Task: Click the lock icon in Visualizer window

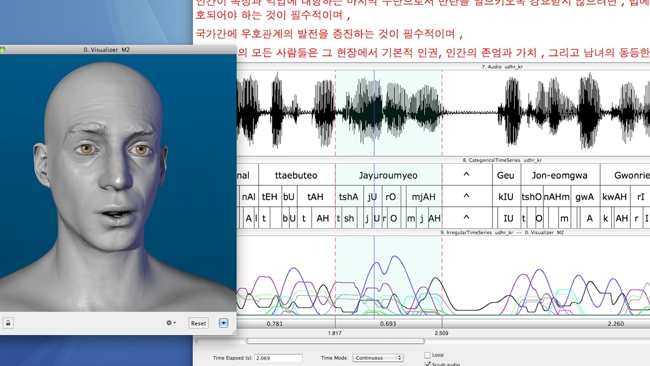Action: tap(8, 323)
